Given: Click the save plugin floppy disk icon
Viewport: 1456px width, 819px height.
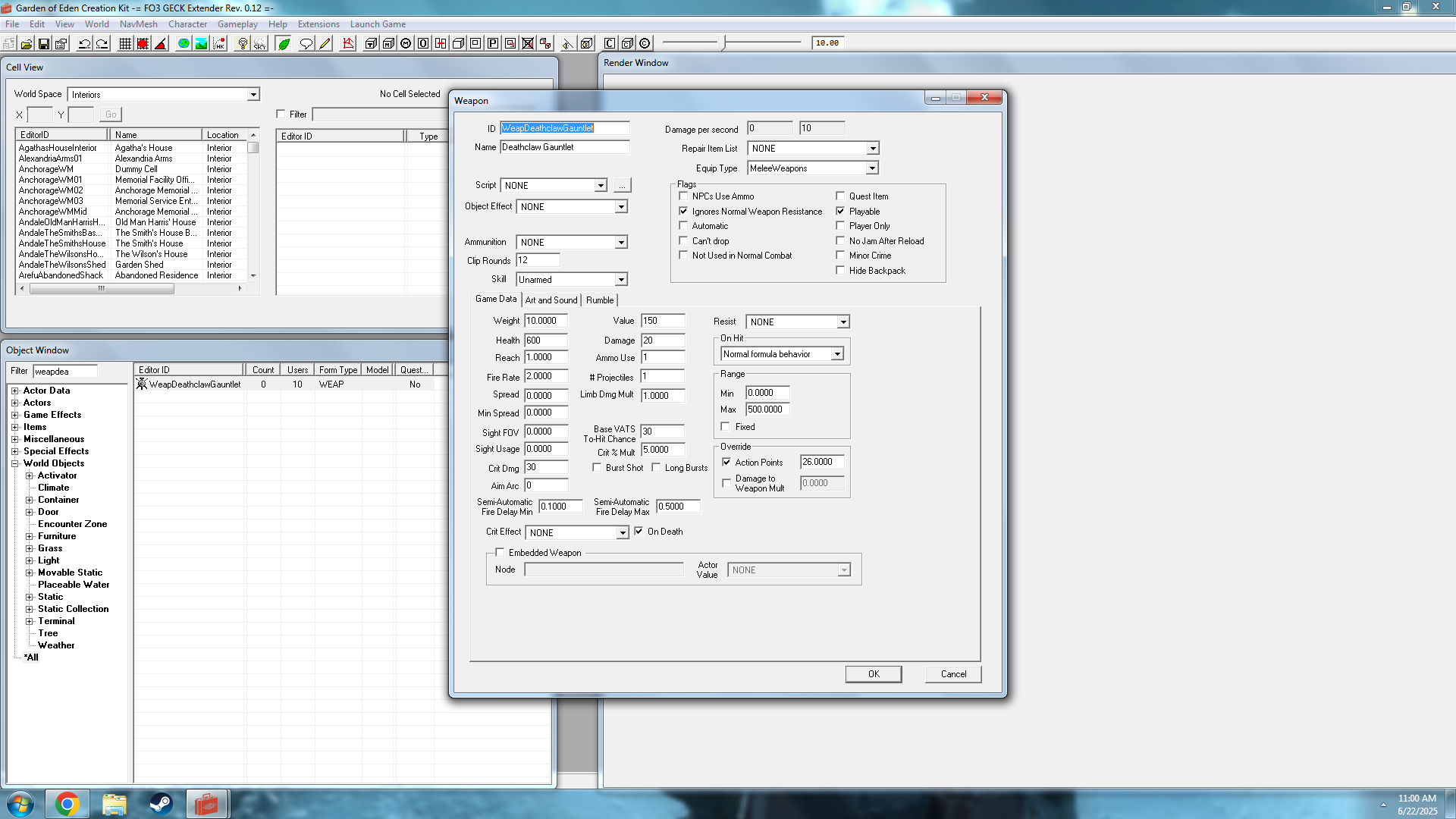Looking at the screenshot, I should coord(44,43).
